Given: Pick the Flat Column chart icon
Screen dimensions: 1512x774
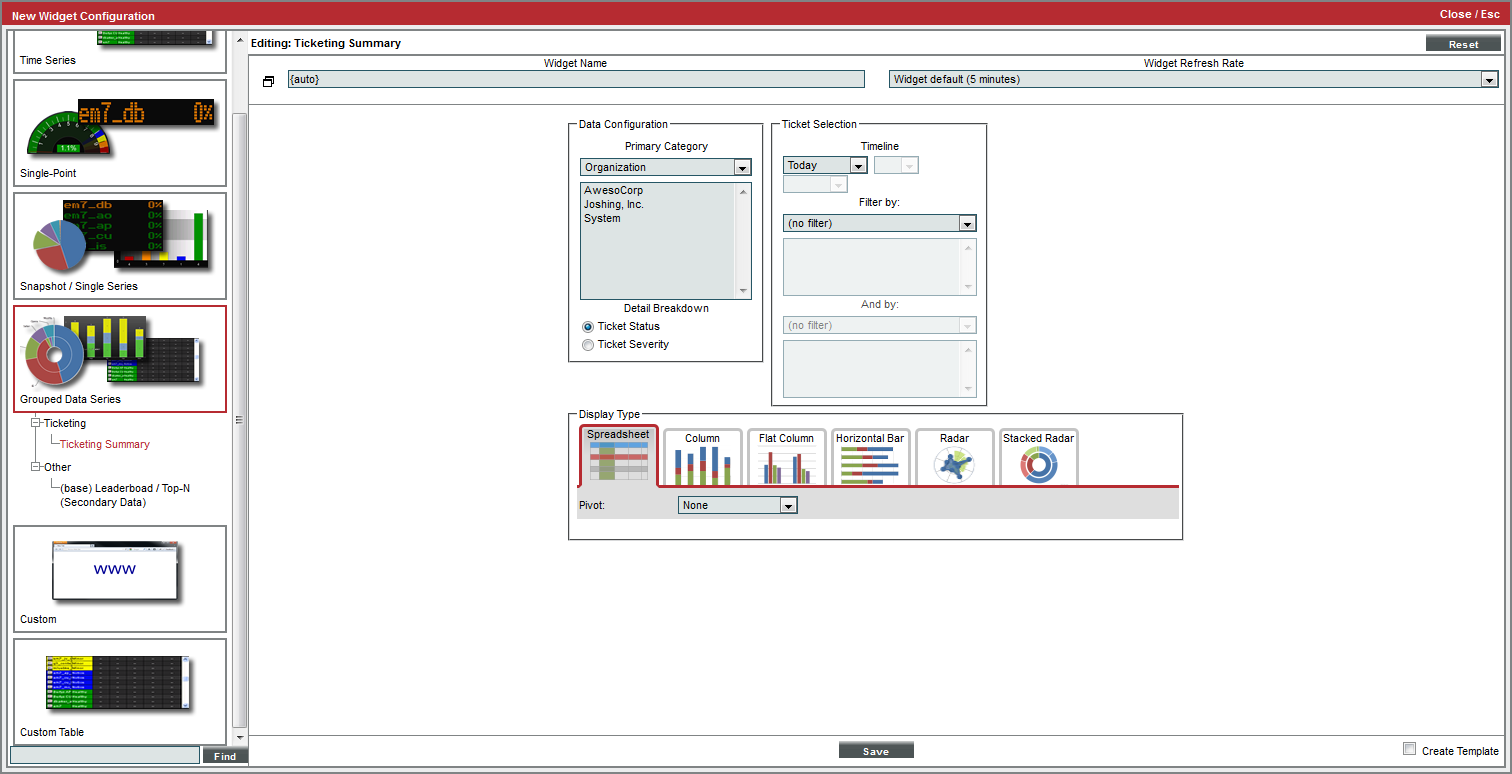Looking at the screenshot, I should pos(786,463).
